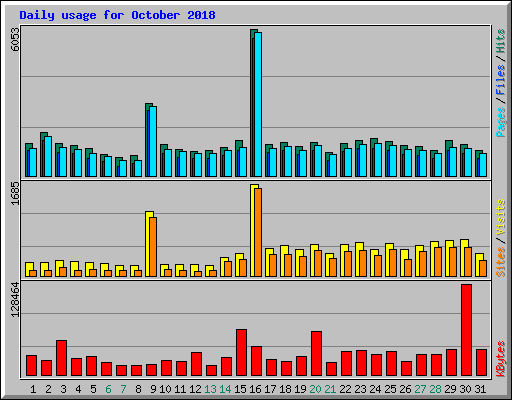
Task: Click the 'Daily usage for October 2018' title
Action: point(117,15)
